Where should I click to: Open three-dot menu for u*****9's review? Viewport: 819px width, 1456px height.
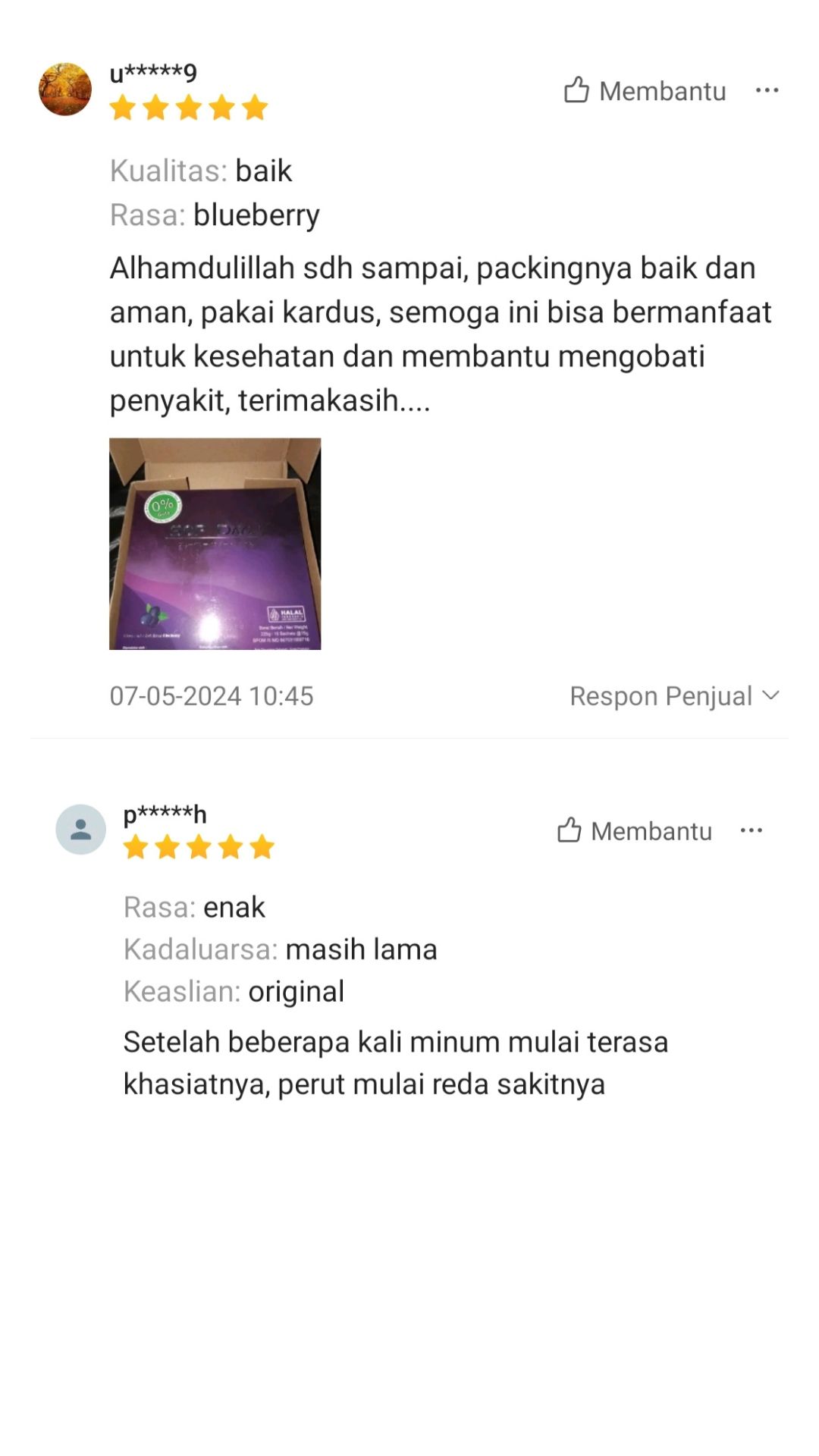767,90
